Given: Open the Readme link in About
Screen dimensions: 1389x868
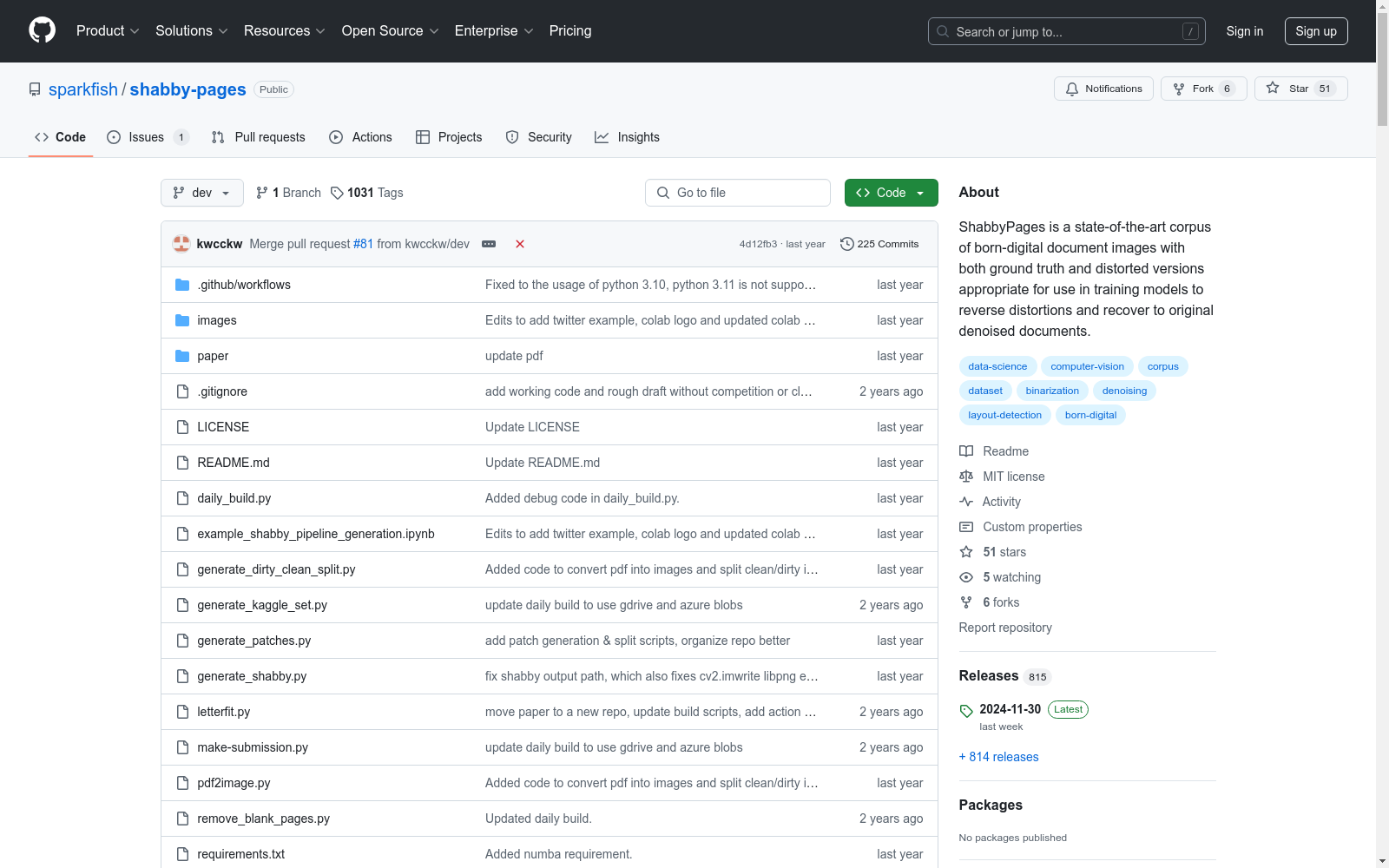Looking at the screenshot, I should (994, 451).
